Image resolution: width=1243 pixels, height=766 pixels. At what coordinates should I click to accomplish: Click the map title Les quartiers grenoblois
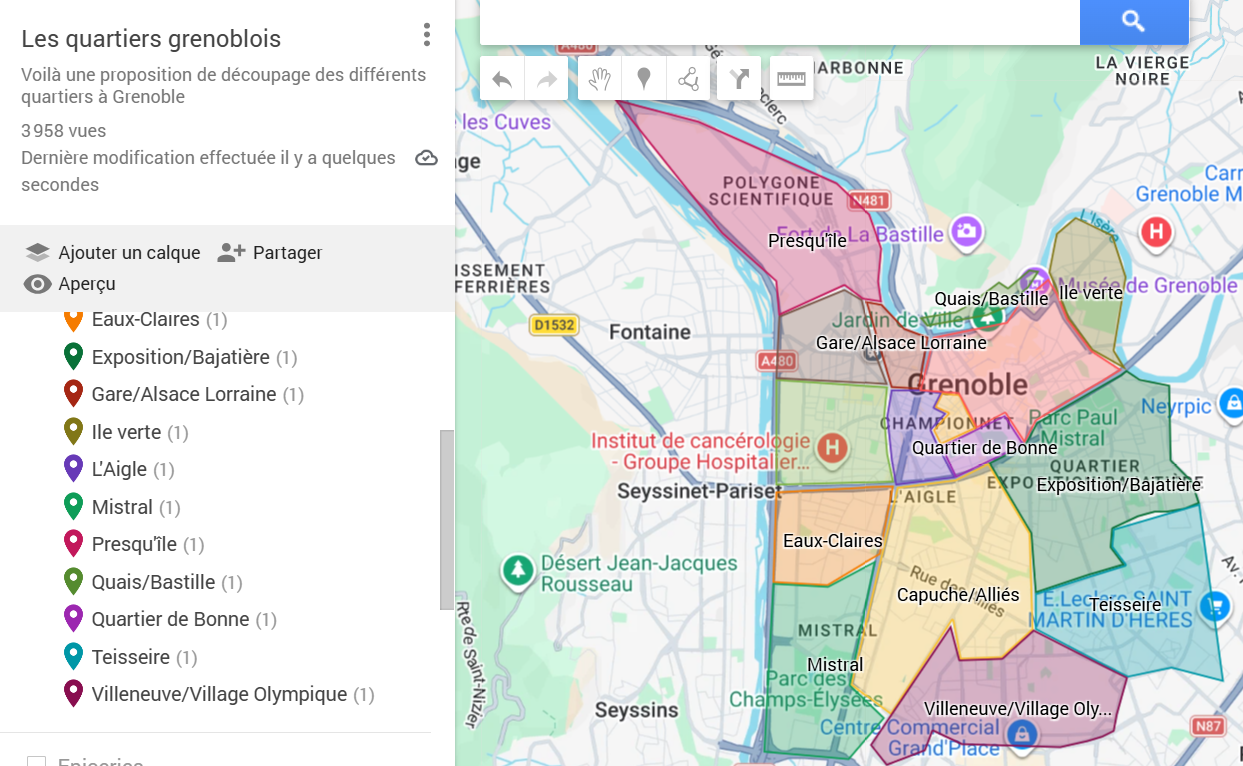pos(151,39)
